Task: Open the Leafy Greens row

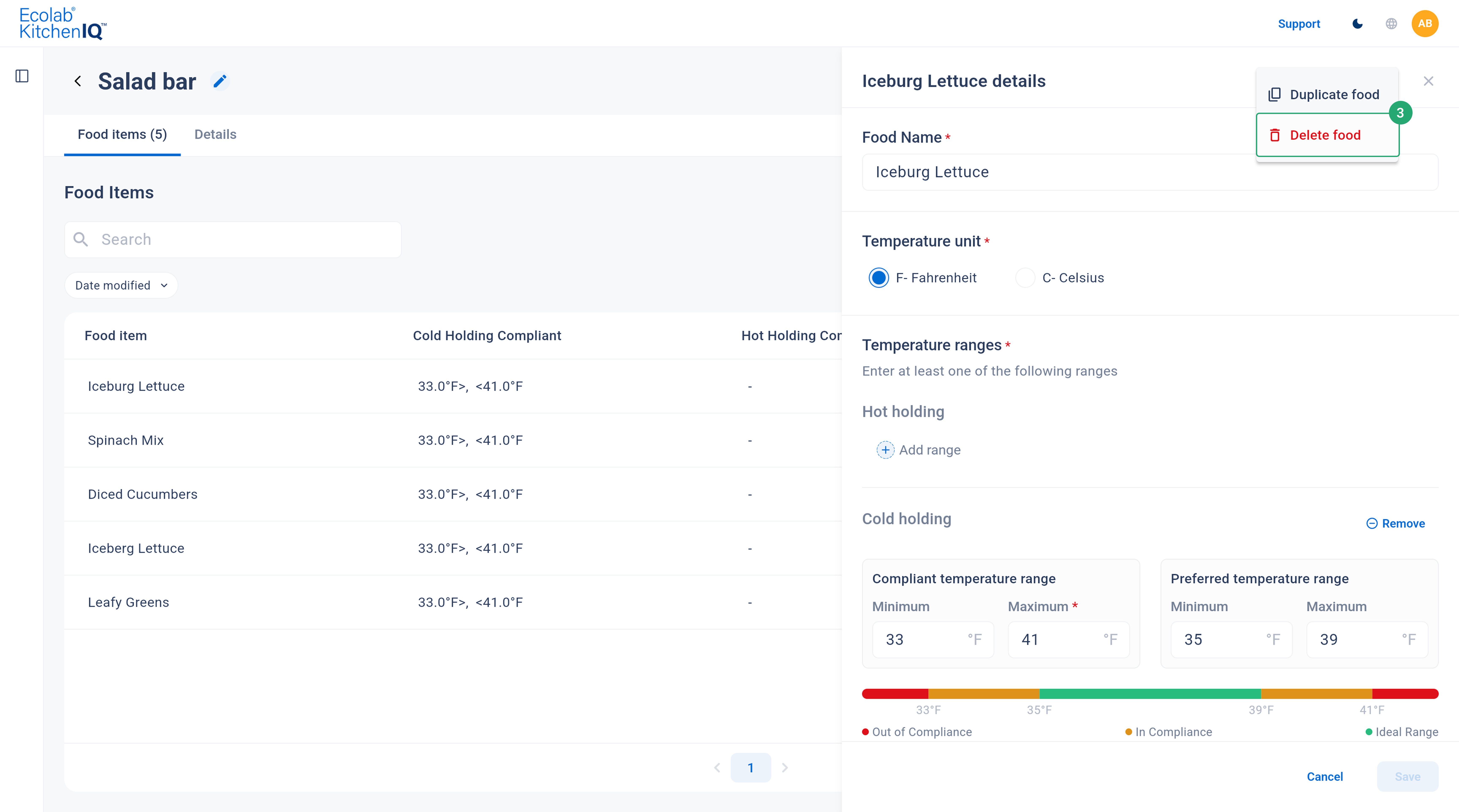Action: click(453, 602)
